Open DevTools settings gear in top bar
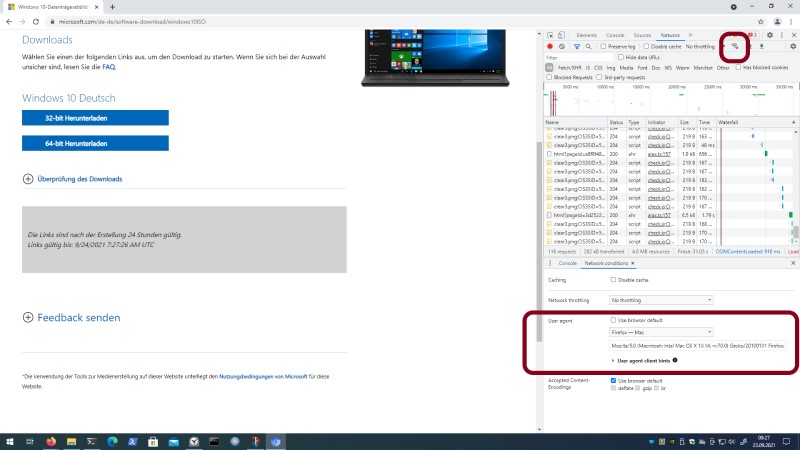The height and width of the screenshot is (450, 800). click(x=770, y=35)
